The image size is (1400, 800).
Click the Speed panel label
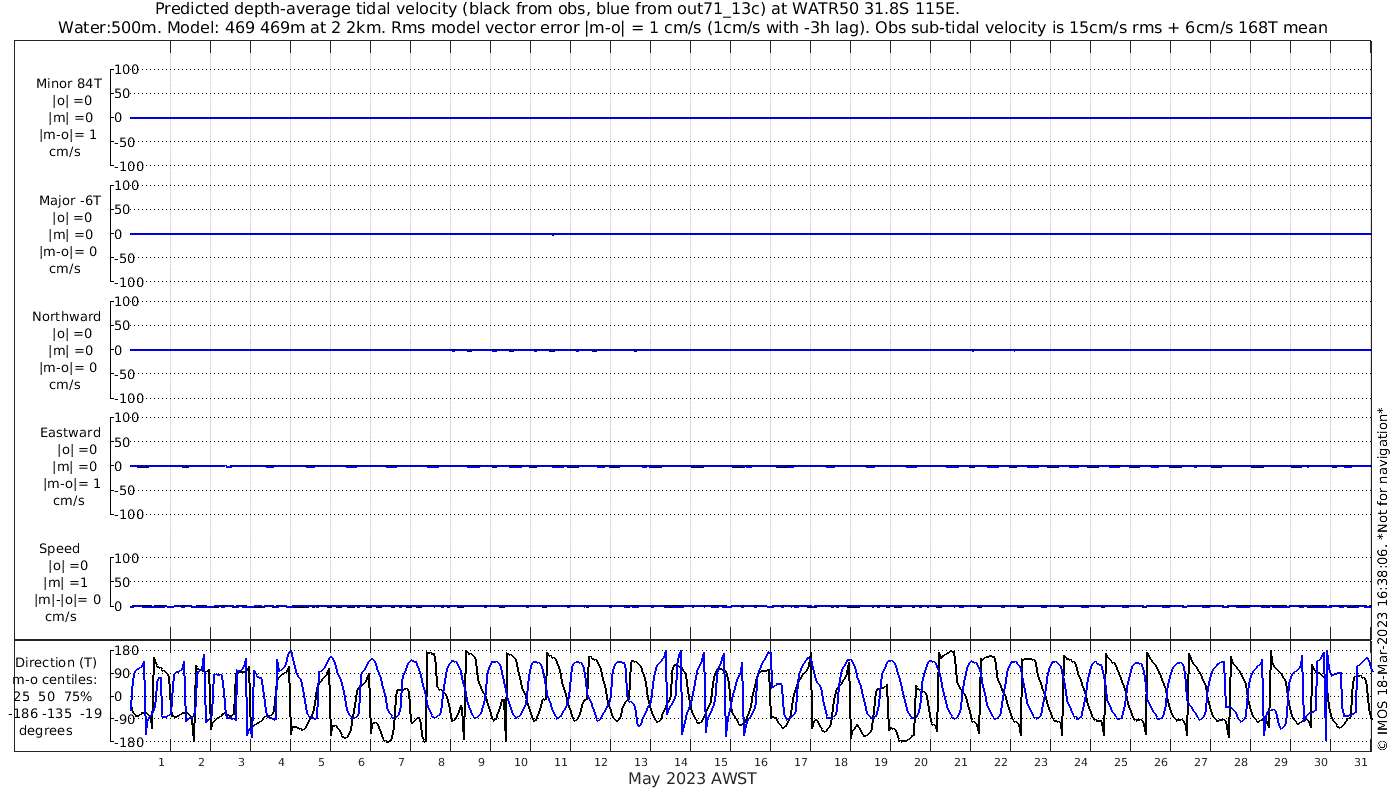[x=60, y=548]
